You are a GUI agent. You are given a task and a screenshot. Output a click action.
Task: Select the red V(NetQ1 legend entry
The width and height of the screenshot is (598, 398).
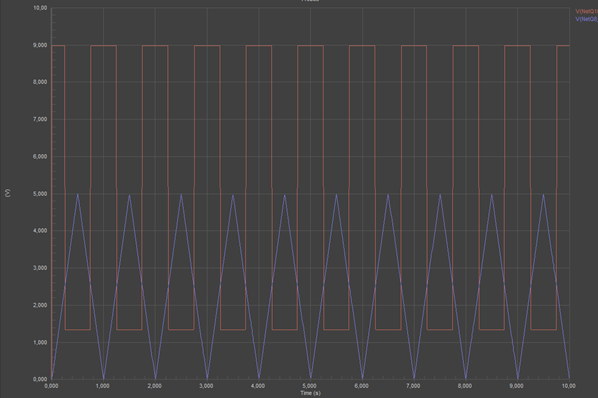pyautogui.click(x=587, y=12)
